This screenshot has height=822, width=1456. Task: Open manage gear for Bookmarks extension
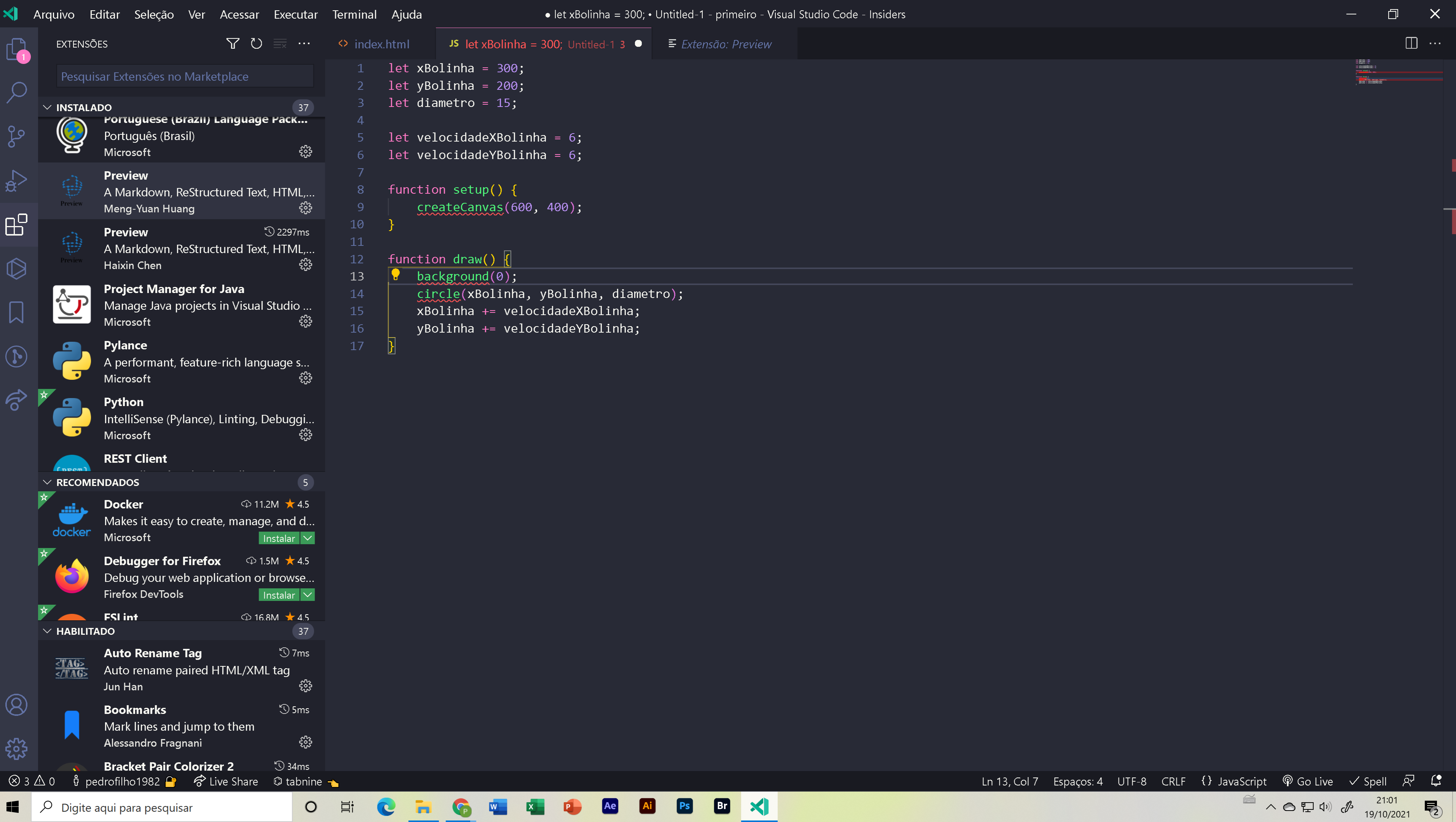tap(306, 742)
